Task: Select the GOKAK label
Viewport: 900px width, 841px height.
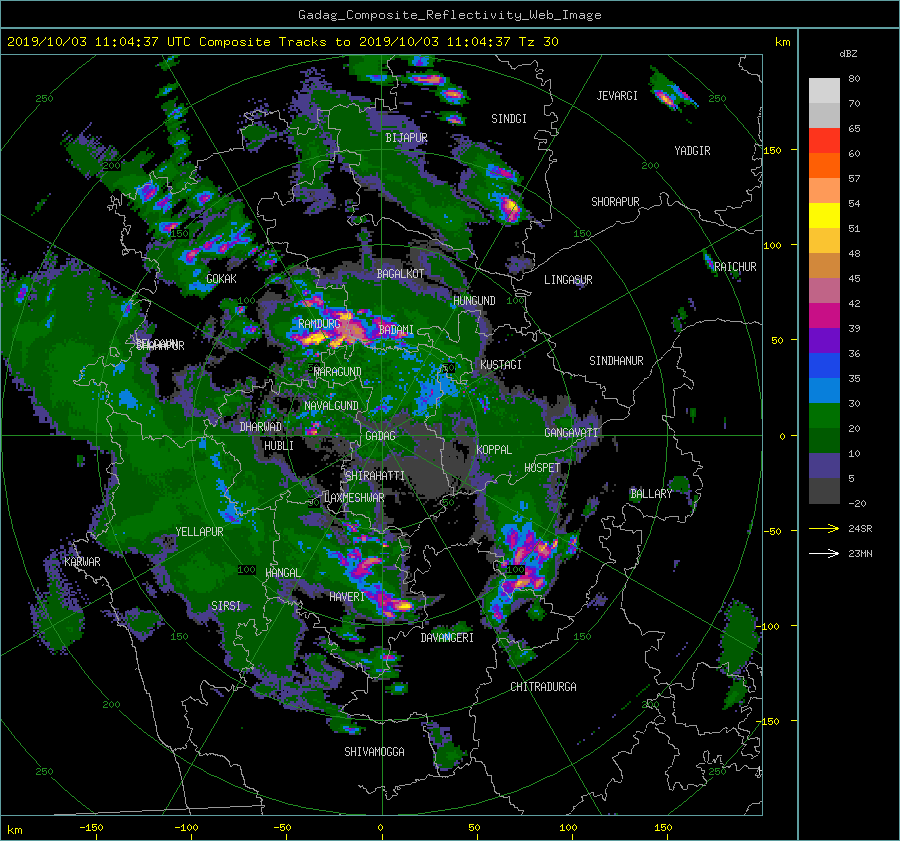Action: click(221, 279)
